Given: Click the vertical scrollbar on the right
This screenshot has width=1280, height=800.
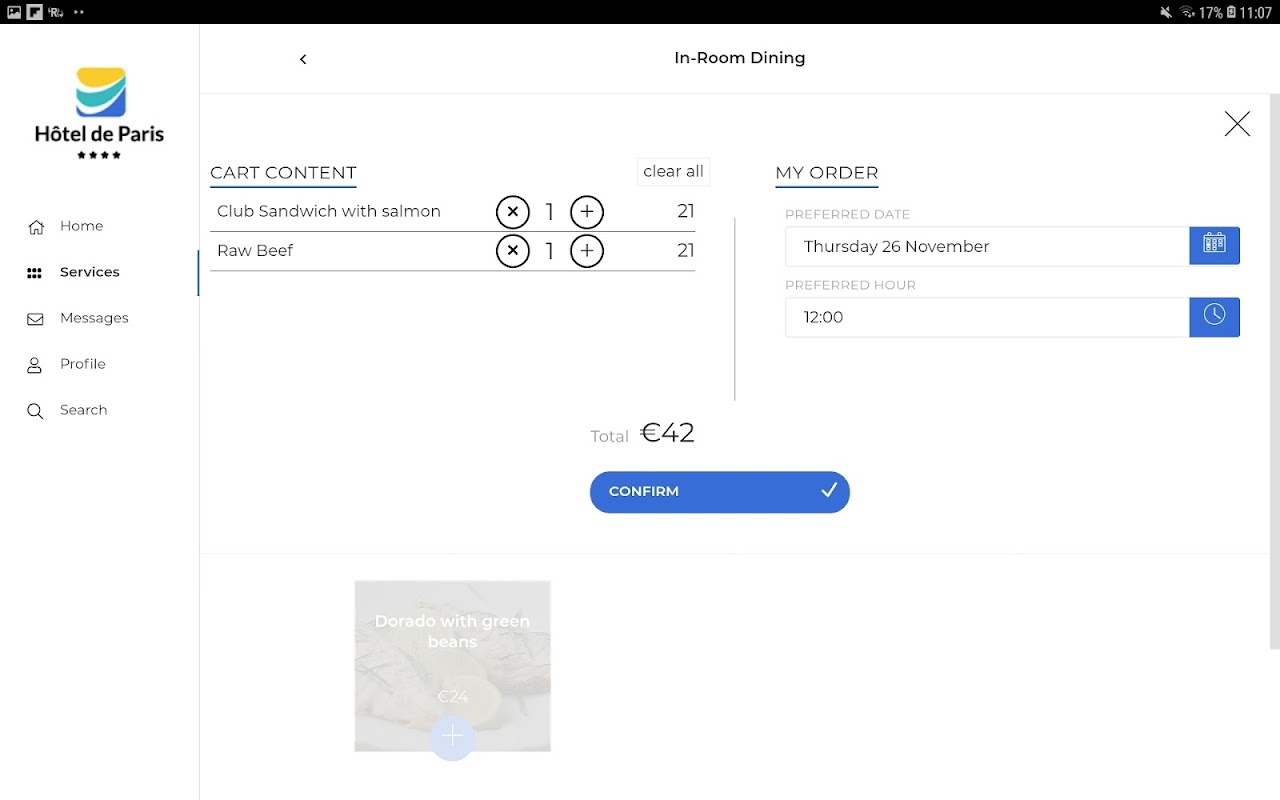Looking at the screenshot, I should click(x=1274, y=372).
